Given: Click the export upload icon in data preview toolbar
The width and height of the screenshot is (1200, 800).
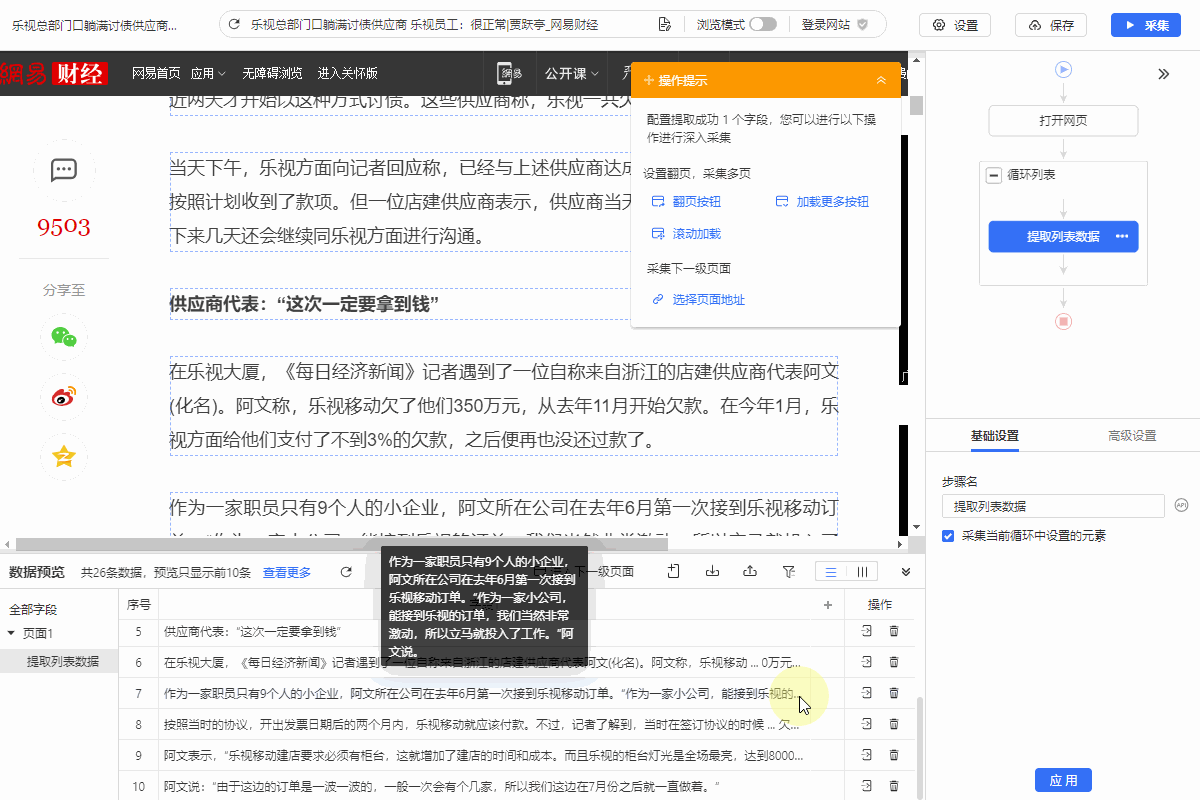Looking at the screenshot, I should pos(750,572).
